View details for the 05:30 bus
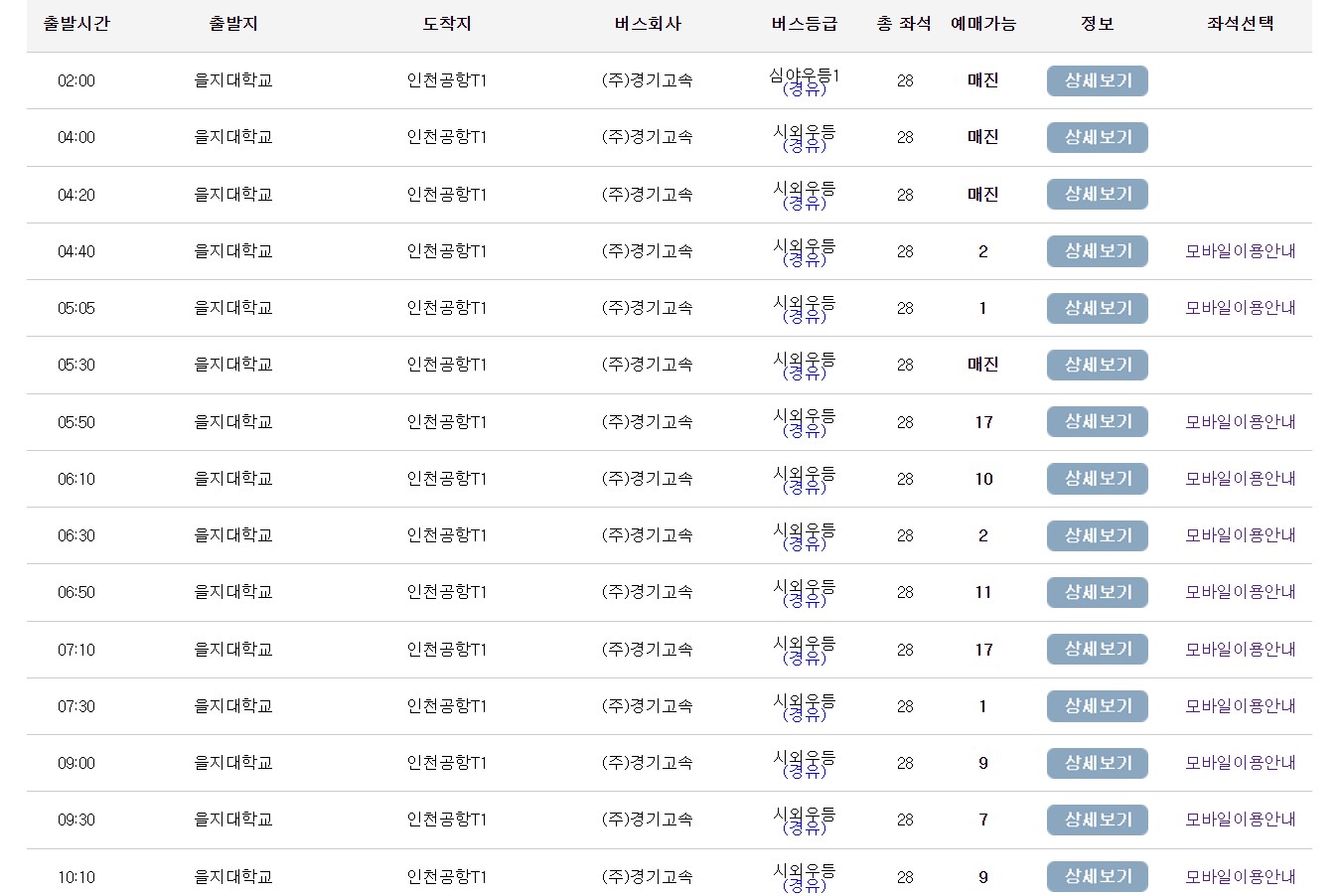1340x896 pixels. (1097, 365)
